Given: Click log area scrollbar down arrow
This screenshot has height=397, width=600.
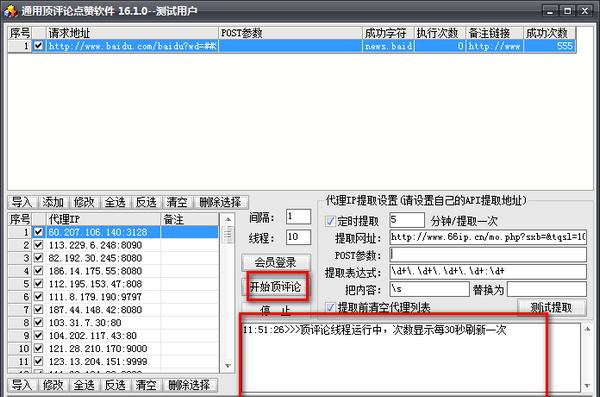Looking at the screenshot, I should (587, 386).
